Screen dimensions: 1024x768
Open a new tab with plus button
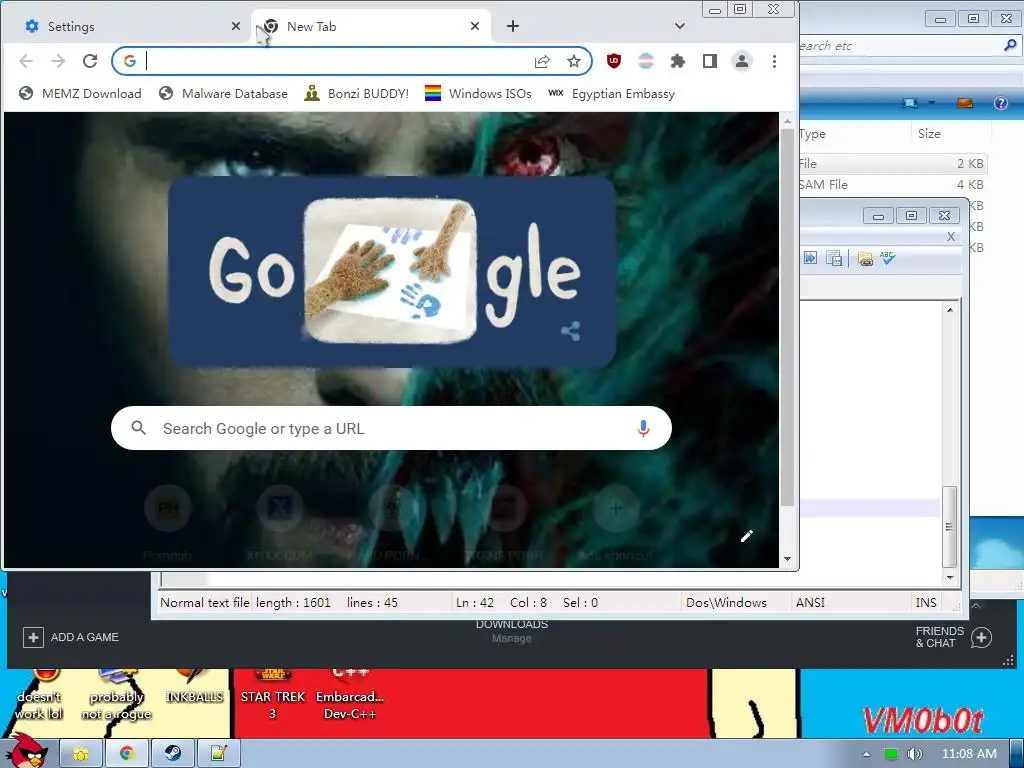click(513, 26)
